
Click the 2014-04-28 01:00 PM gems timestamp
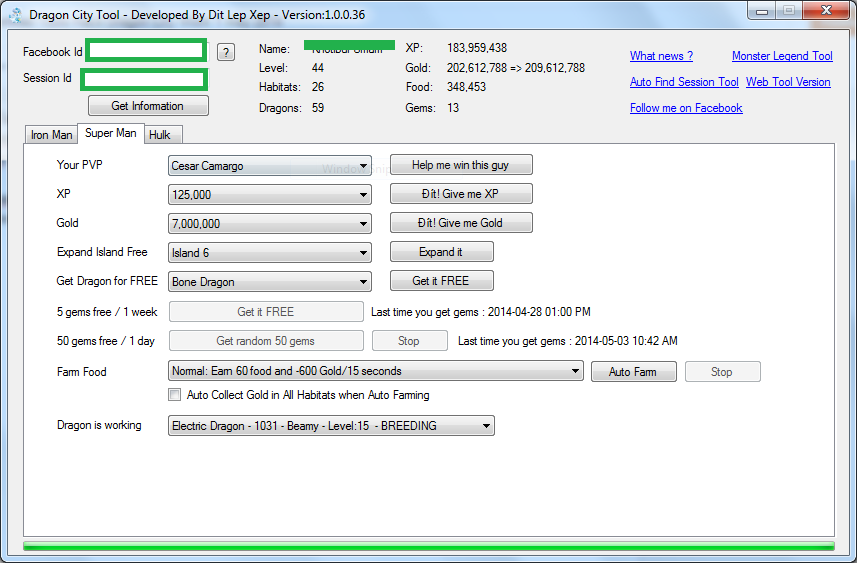(539, 312)
